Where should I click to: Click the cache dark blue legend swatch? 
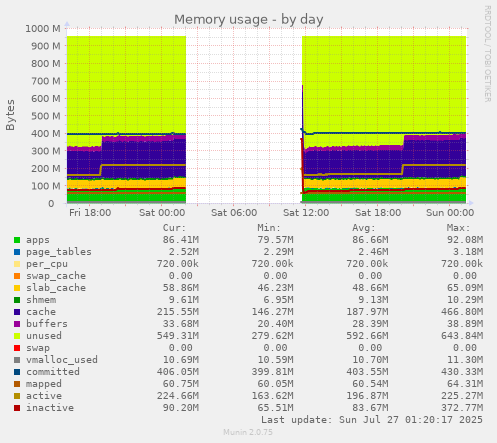point(17,312)
